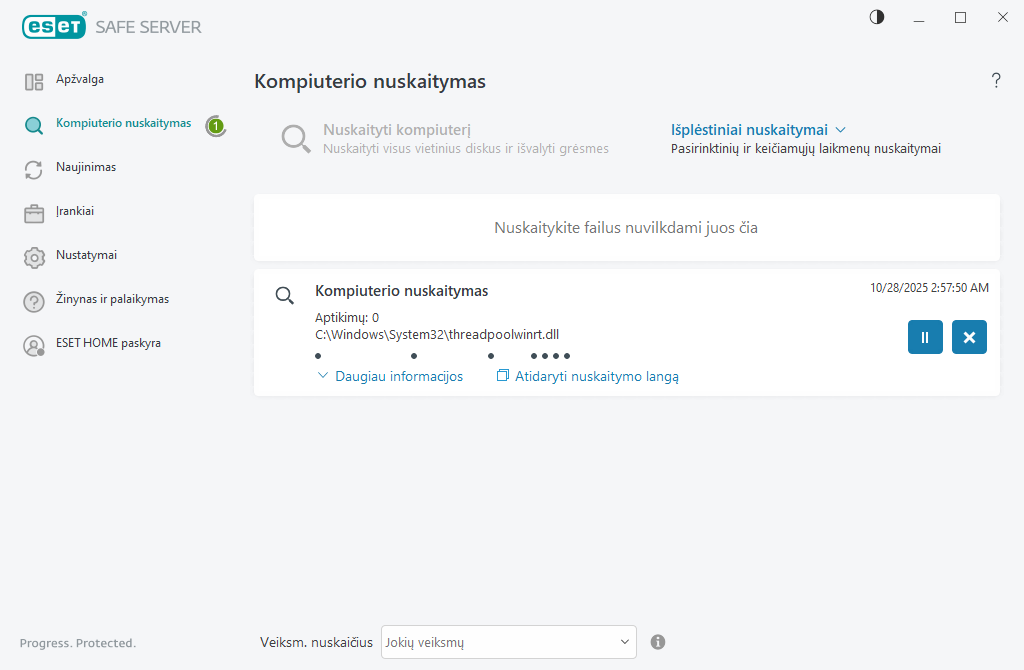Click Nuskaityti kompiuterį scan option

coord(397,130)
